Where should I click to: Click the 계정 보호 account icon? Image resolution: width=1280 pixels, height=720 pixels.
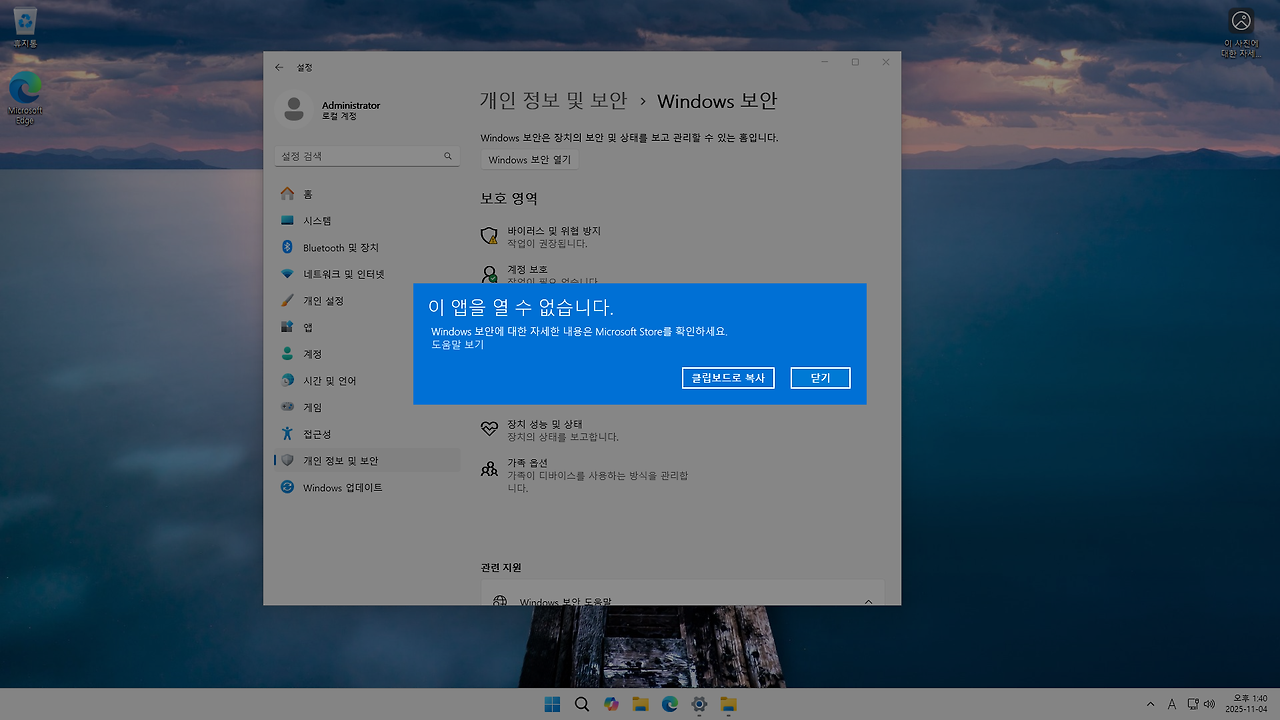(489, 274)
